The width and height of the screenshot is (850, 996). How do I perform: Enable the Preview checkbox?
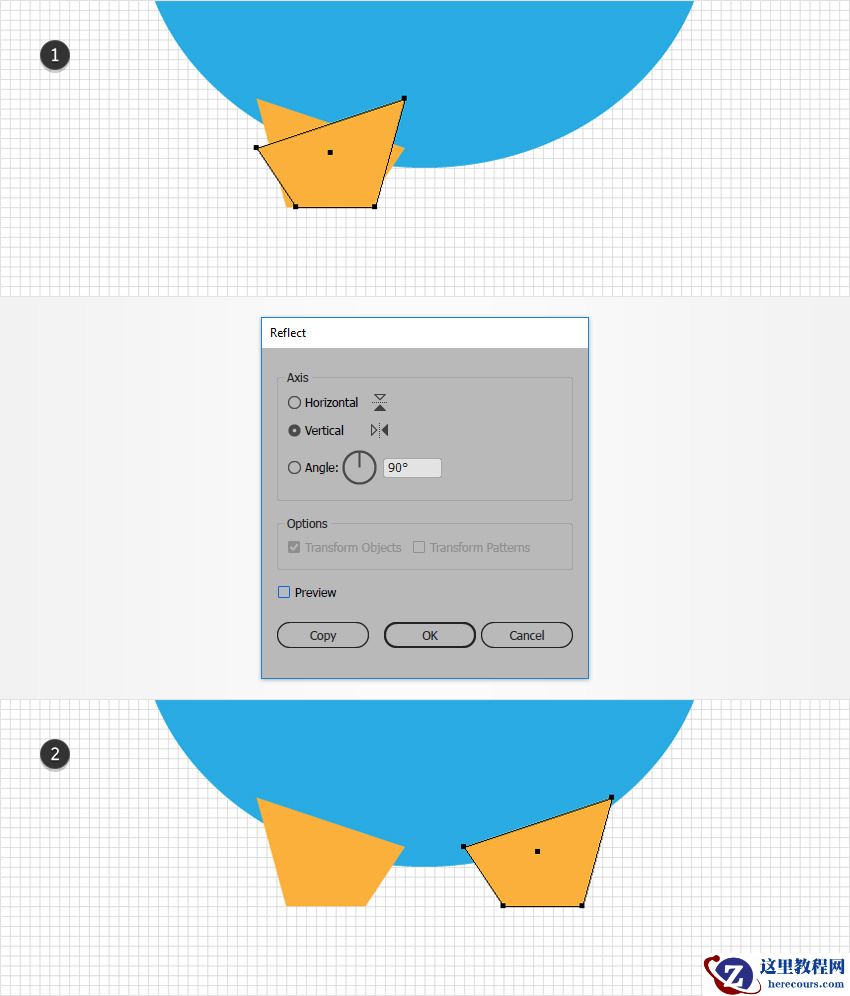point(284,592)
